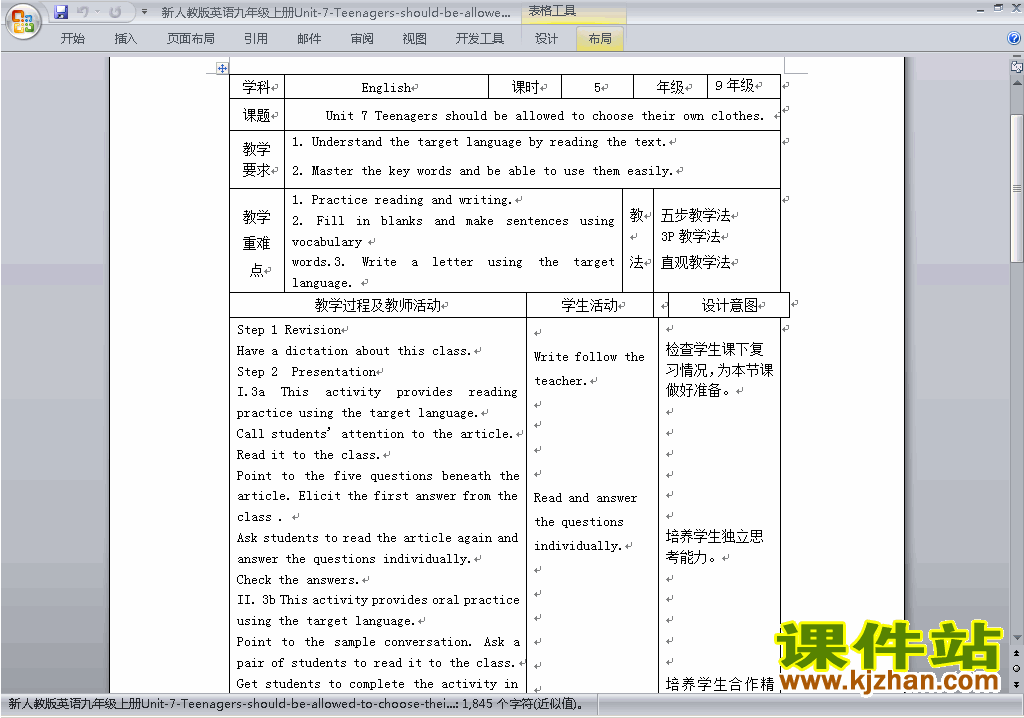
Task: Click the vertical scrollbar down arrow
Action: click(x=1016, y=638)
